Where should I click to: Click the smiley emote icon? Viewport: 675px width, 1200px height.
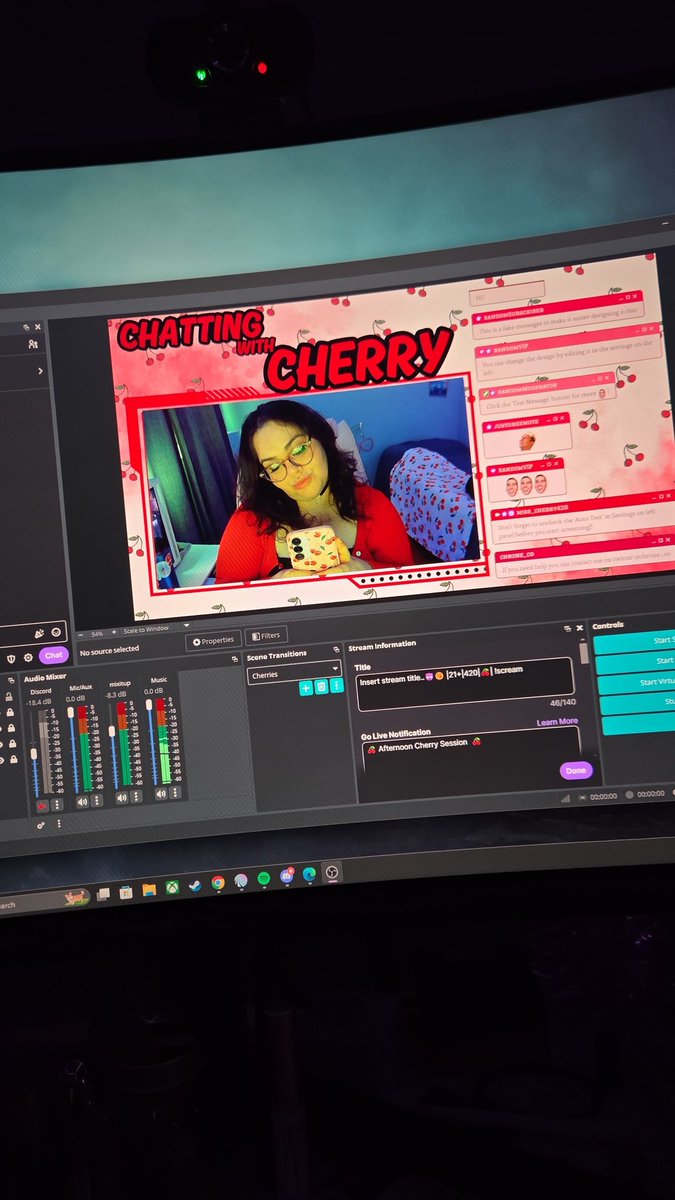pyautogui.click(x=55, y=632)
